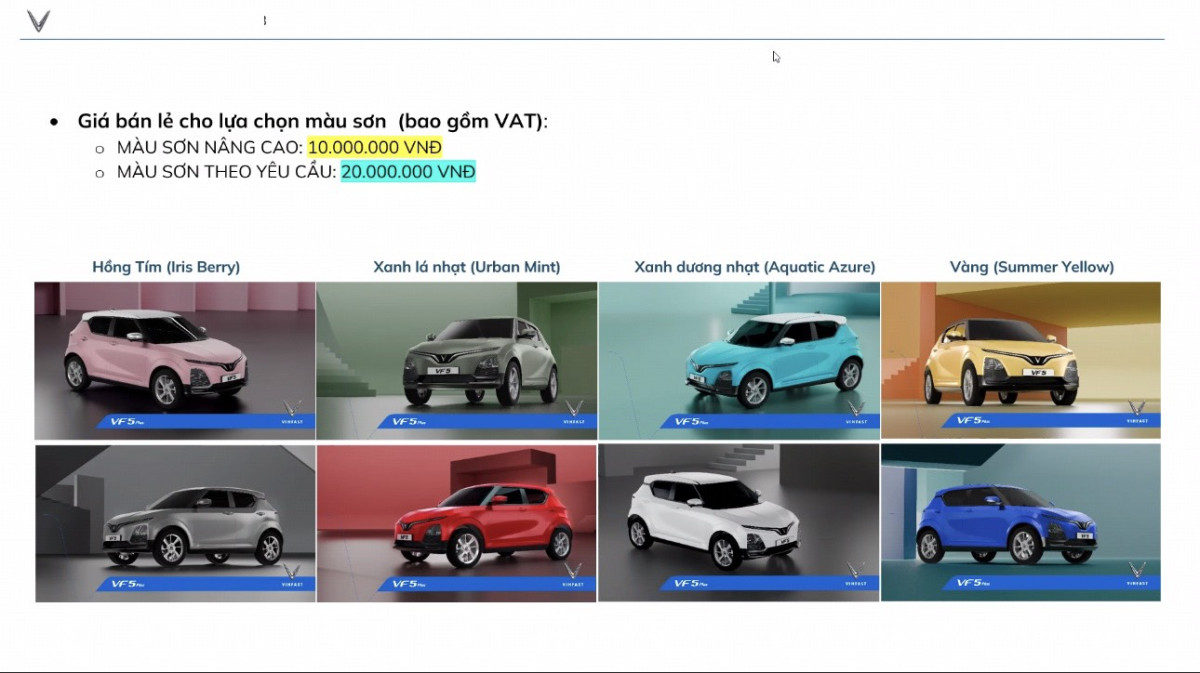Image resolution: width=1200 pixels, height=673 pixels.
Task: Click the highlighted price 20.000.000 VNĐ
Action: (408, 172)
